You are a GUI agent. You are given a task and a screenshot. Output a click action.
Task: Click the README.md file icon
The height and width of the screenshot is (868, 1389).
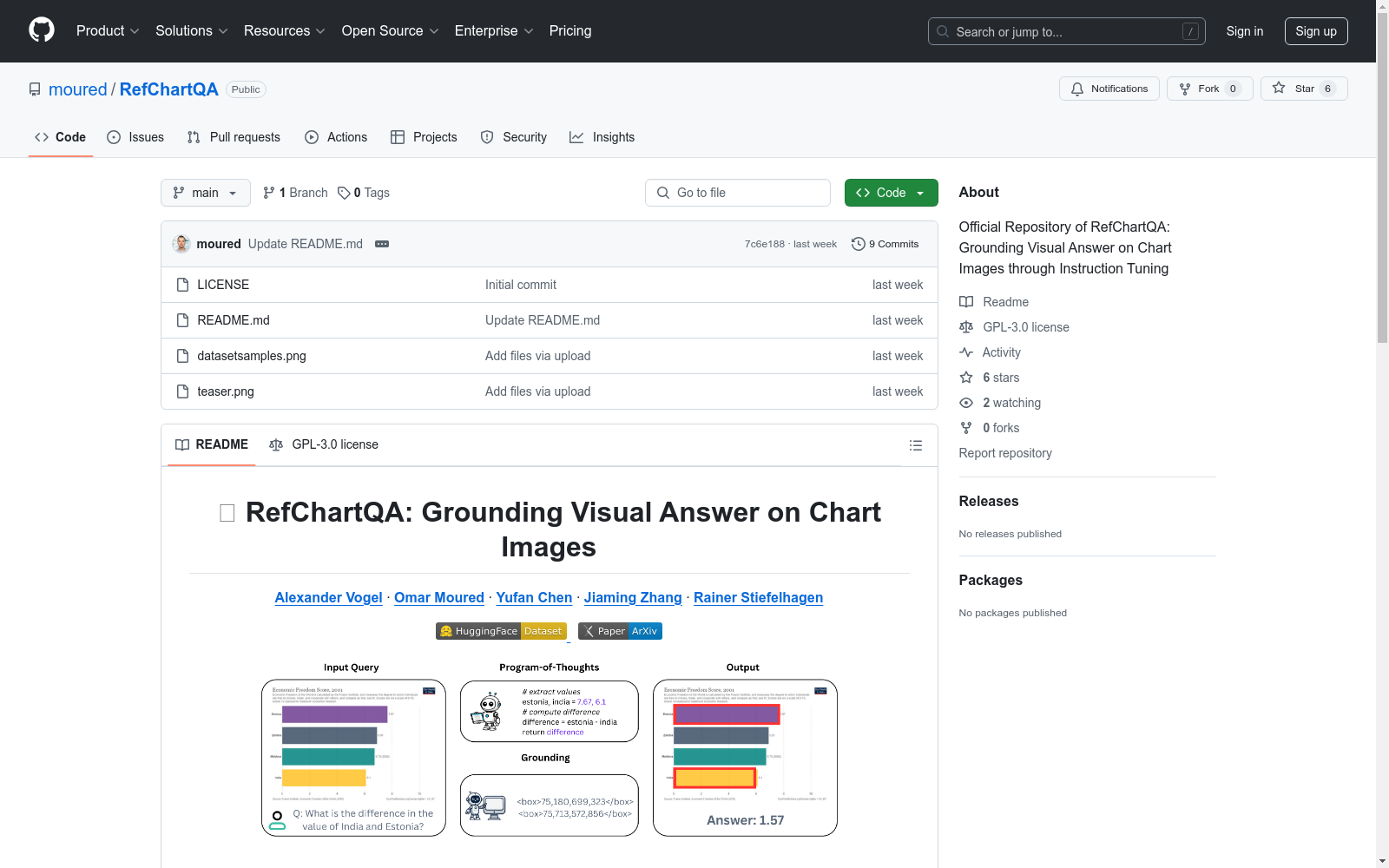point(182,320)
